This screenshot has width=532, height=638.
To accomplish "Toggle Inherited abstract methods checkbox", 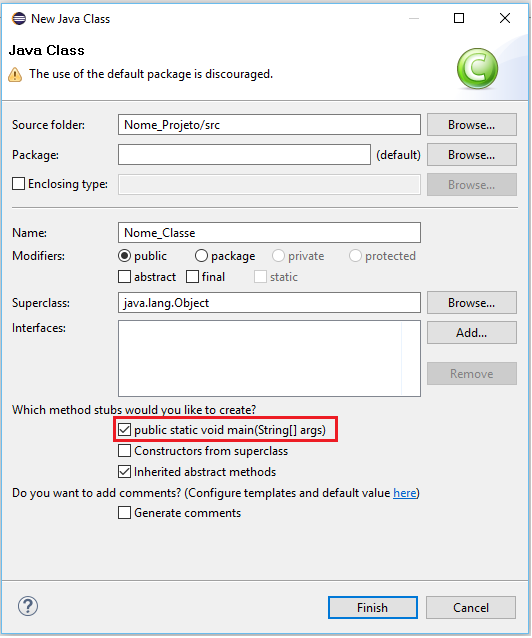I will [x=125, y=472].
